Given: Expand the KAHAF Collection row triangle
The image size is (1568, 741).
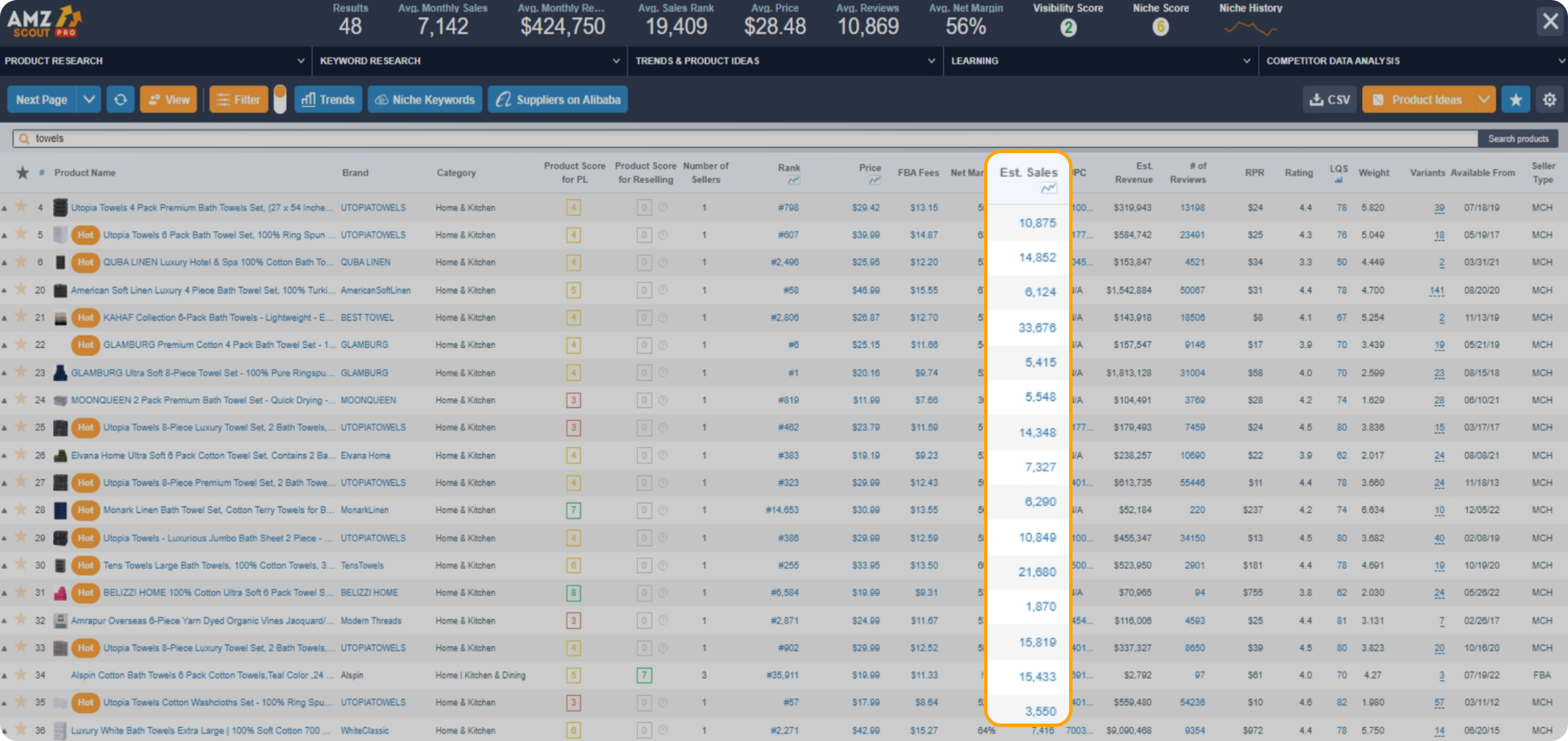Looking at the screenshot, I should point(4,319).
